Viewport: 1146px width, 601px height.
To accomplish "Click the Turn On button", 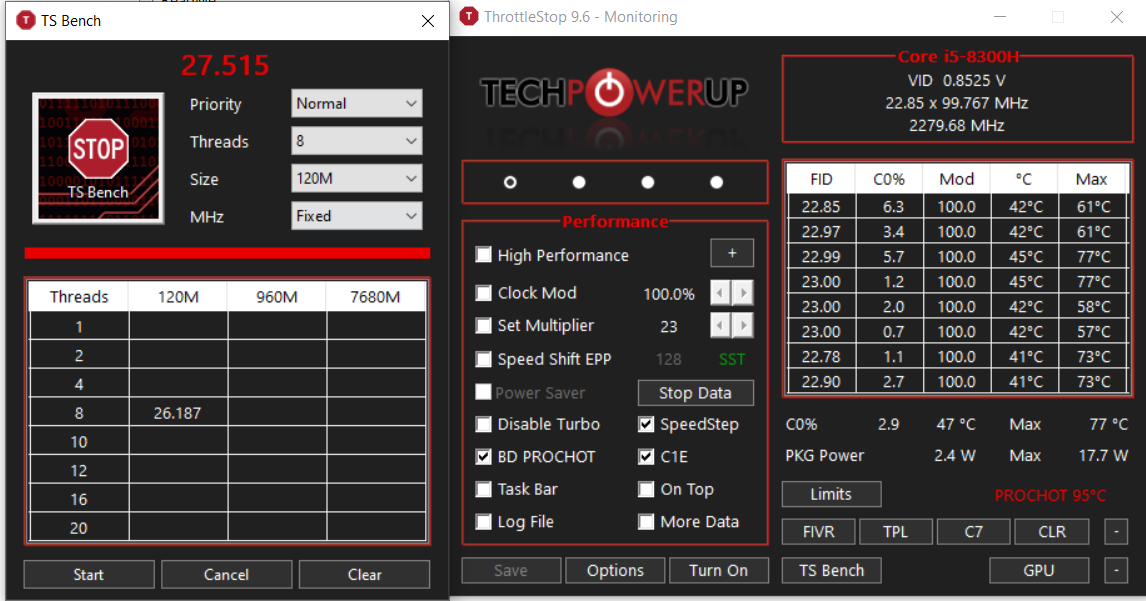I will [x=718, y=570].
